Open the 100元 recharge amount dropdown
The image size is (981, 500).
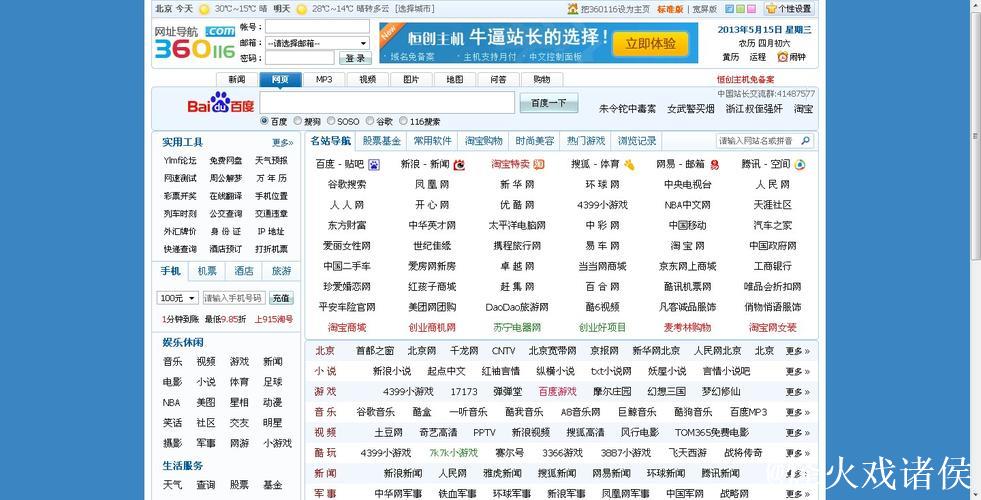(x=178, y=298)
